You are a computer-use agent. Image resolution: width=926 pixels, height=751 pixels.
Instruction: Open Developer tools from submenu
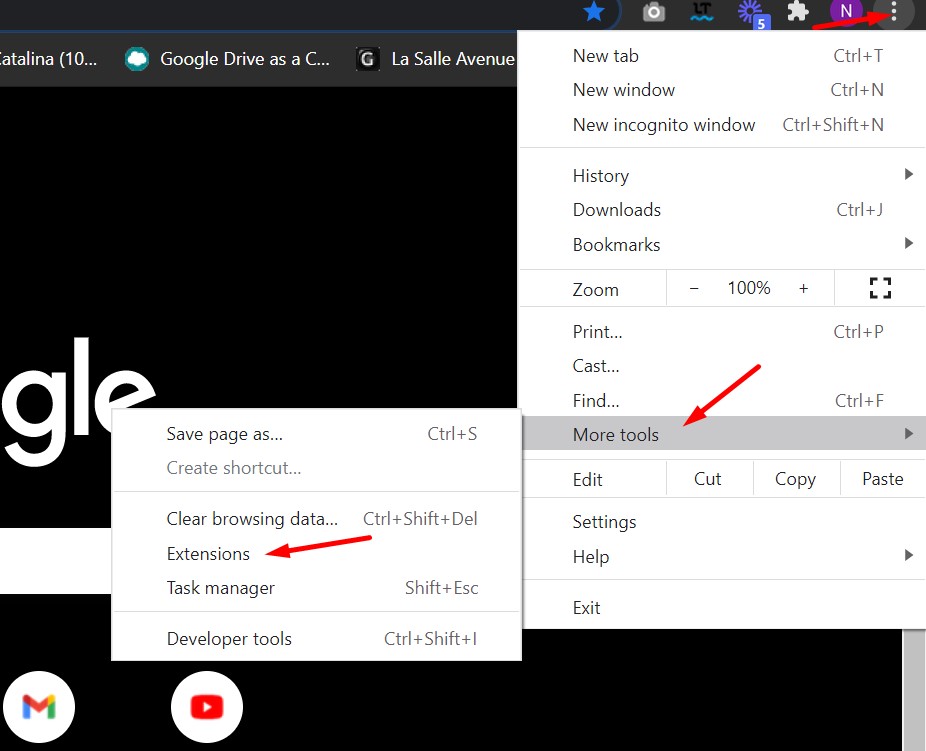click(317, 639)
